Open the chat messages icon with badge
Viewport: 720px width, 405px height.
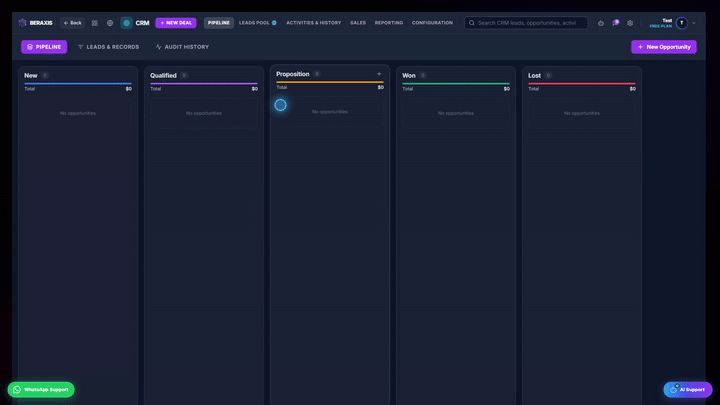coord(615,23)
